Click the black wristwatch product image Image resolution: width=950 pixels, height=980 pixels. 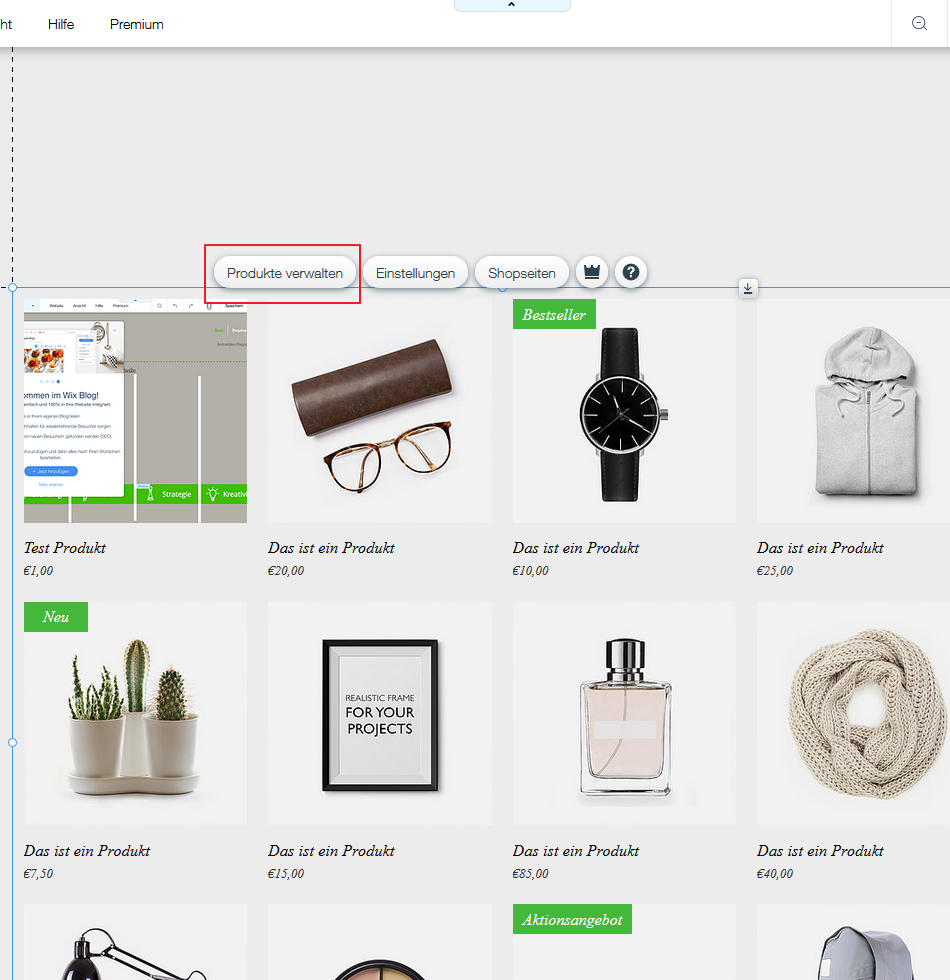tap(624, 411)
